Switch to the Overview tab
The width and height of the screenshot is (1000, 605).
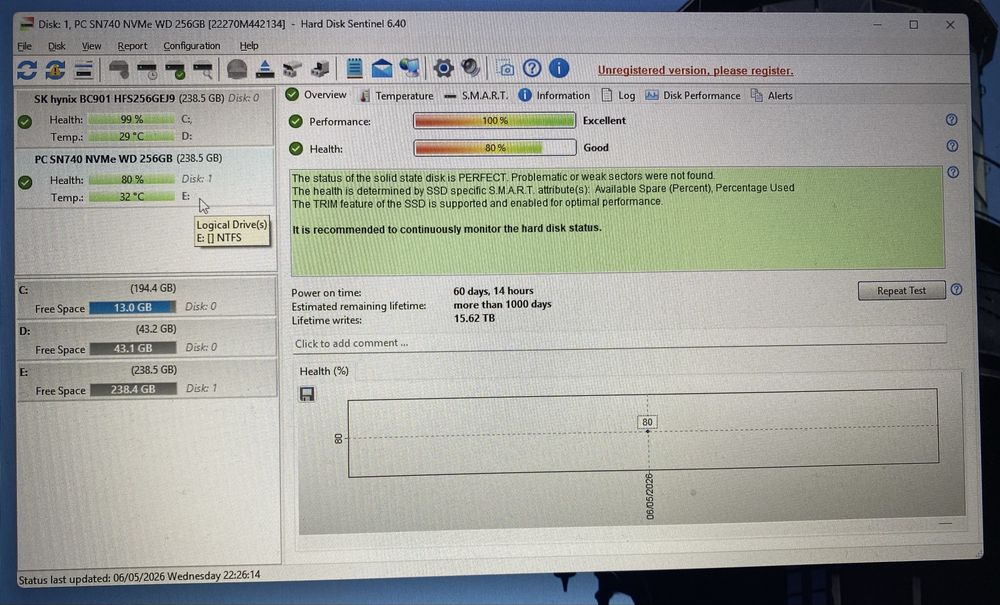(x=316, y=95)
